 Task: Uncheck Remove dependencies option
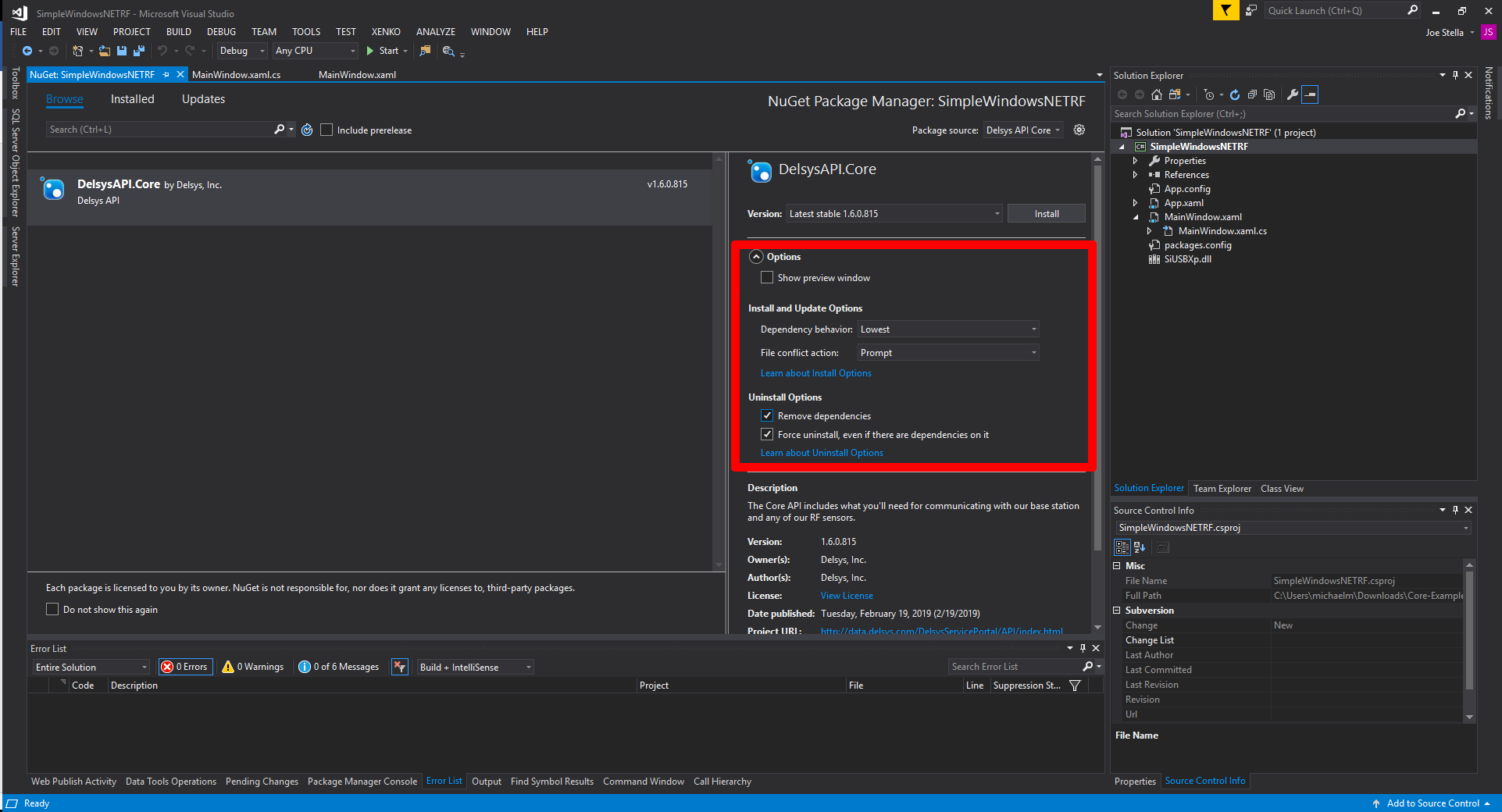tap(767, 415)
